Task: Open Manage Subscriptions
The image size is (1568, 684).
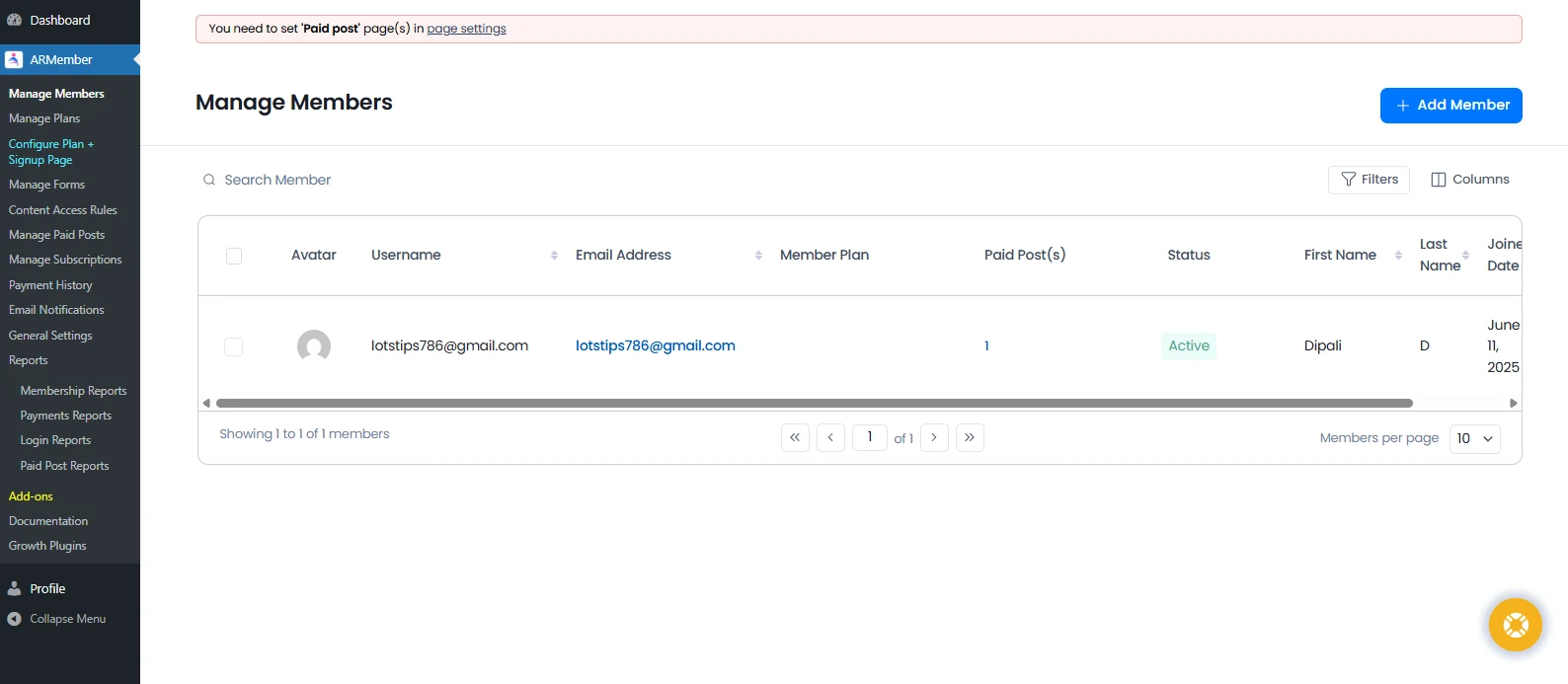Action: 65,260
